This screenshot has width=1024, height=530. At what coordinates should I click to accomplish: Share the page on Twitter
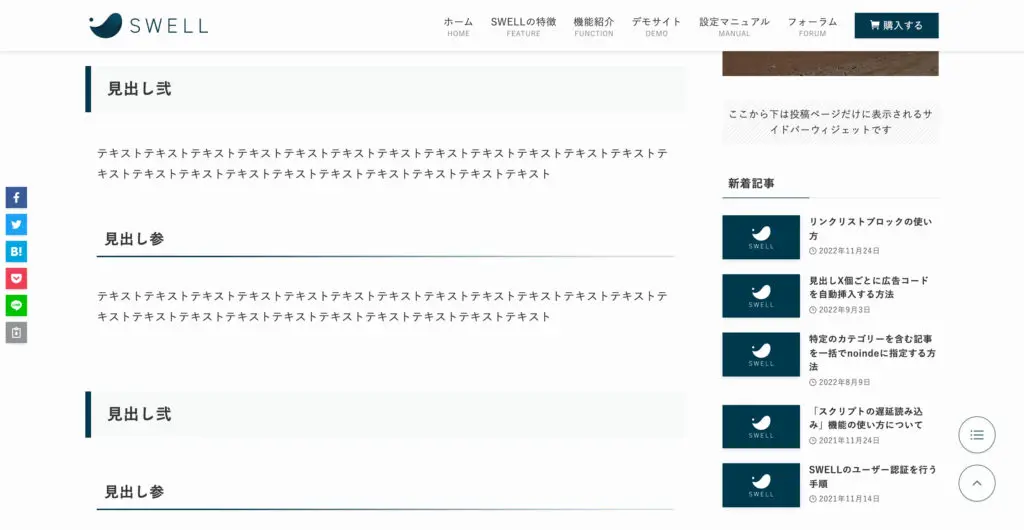point(16,225)
